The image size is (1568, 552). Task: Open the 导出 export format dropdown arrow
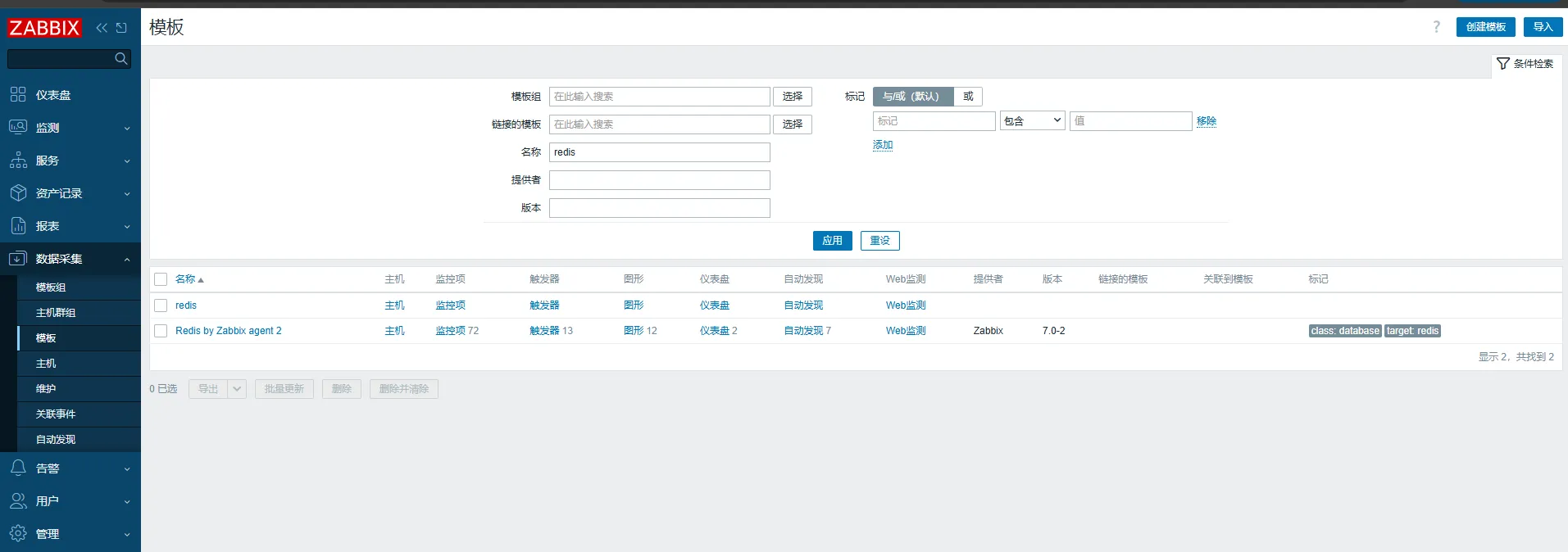coord(237,389)
